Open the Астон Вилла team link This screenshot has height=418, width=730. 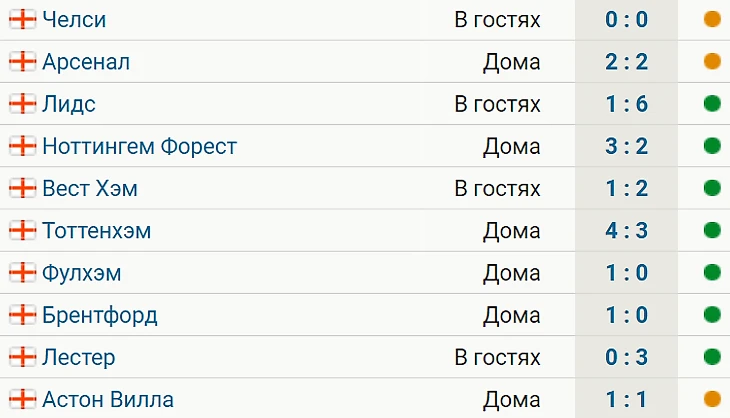(108, 400)
